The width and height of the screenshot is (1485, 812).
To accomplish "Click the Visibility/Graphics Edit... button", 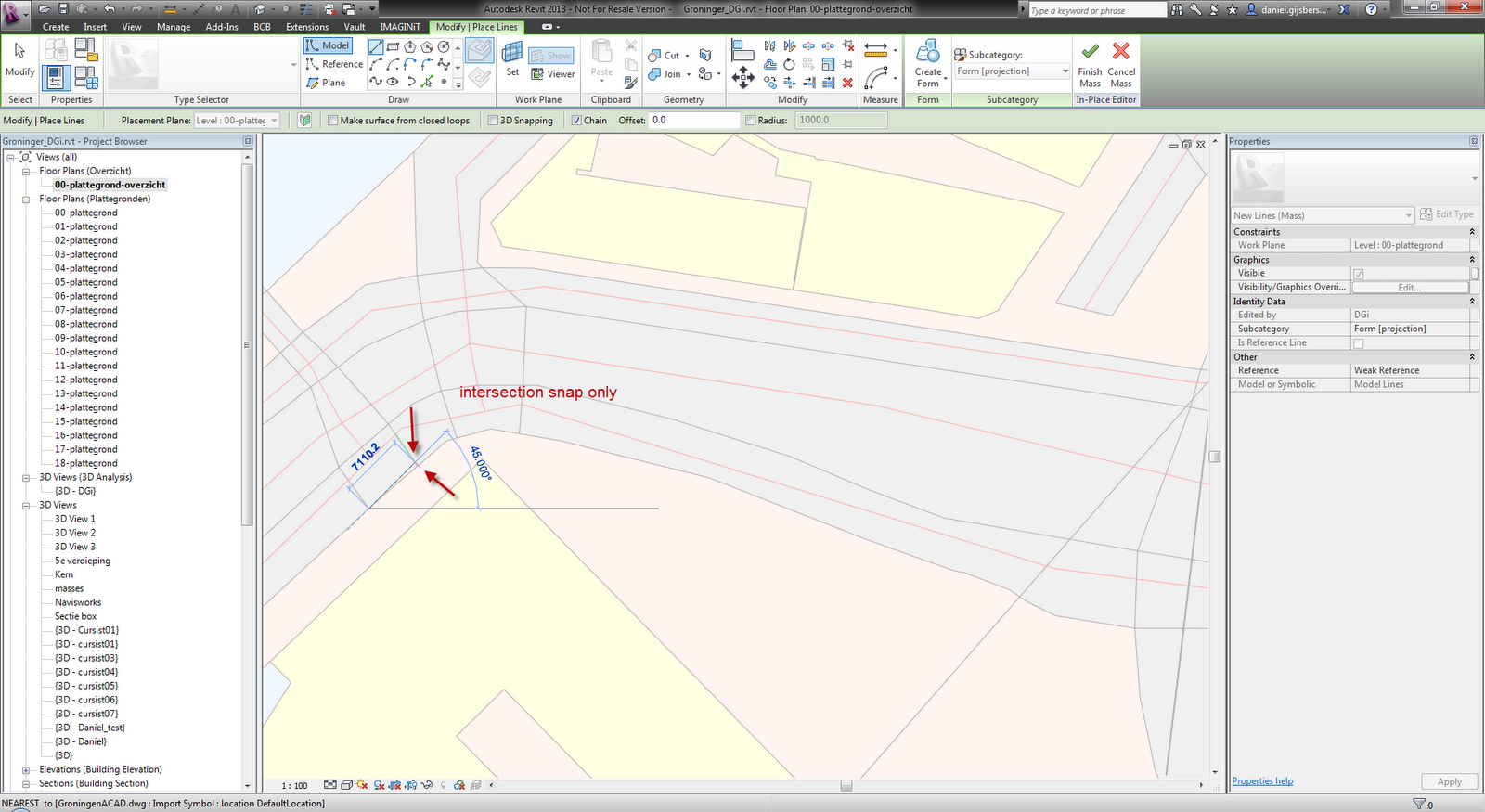I will pyautogui.click(x=1409, y=288).
